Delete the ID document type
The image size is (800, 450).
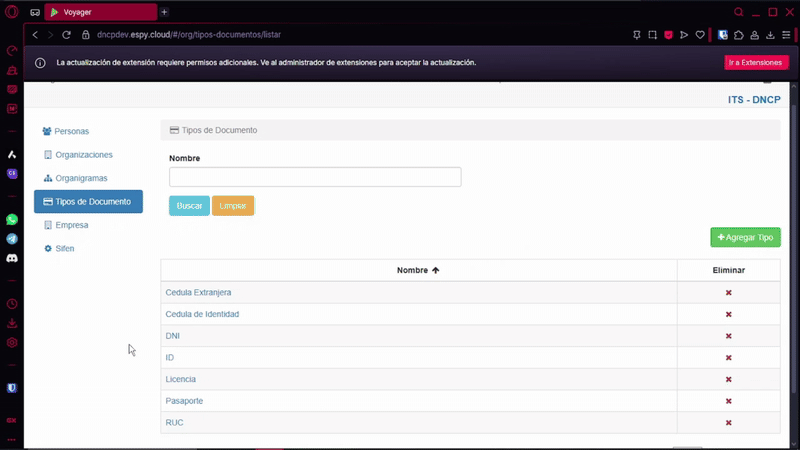pos(729,358)
